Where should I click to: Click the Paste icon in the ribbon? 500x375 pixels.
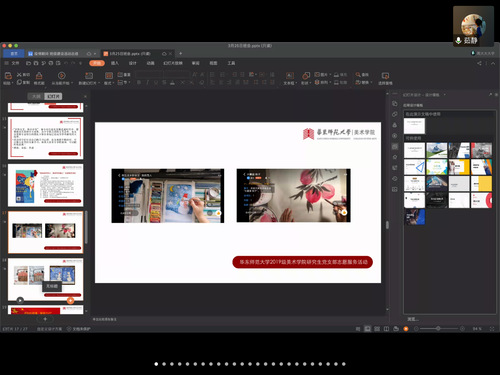point(8,76)
